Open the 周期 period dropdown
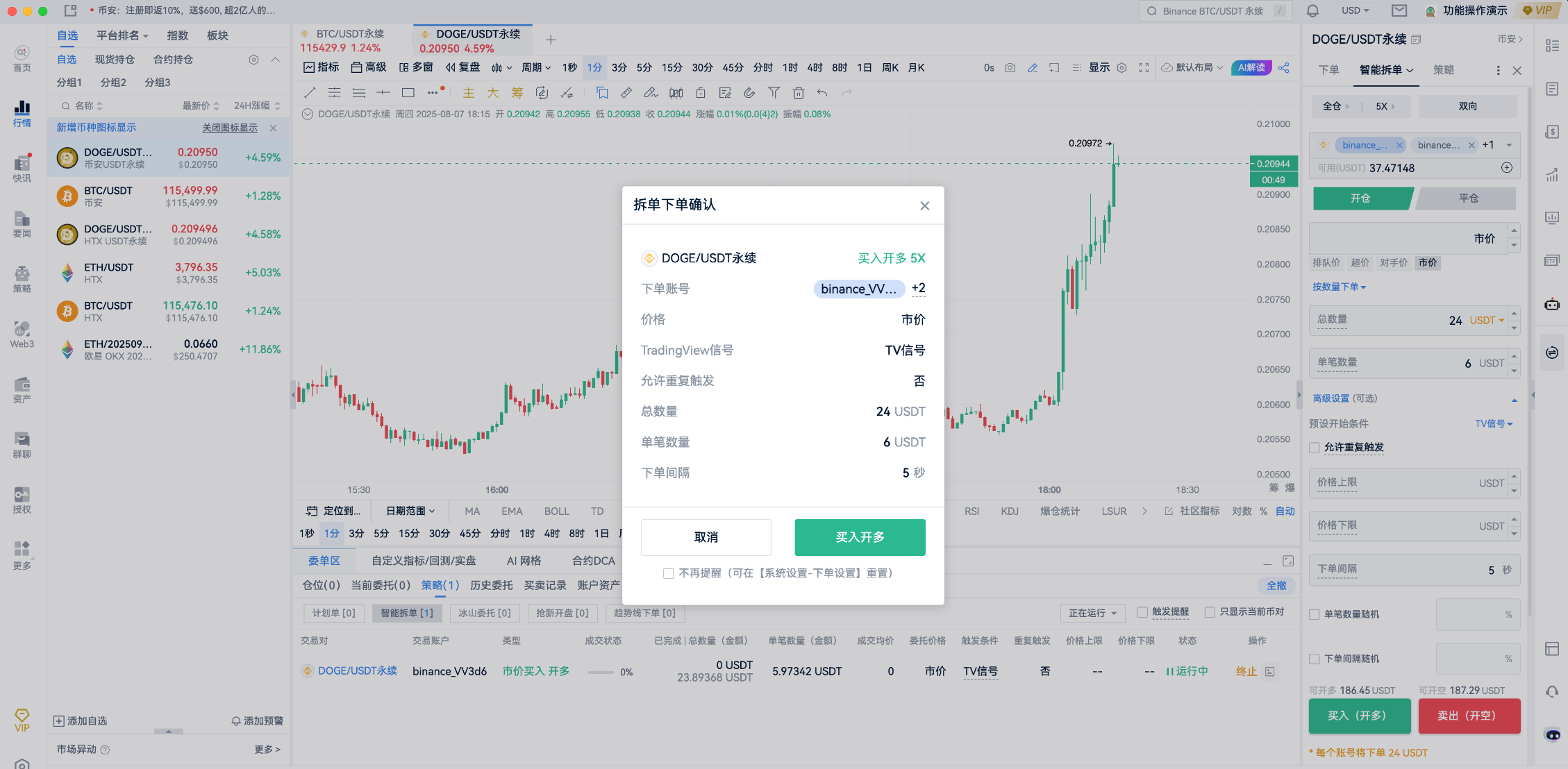1568x769 pixels. (536, 67)
